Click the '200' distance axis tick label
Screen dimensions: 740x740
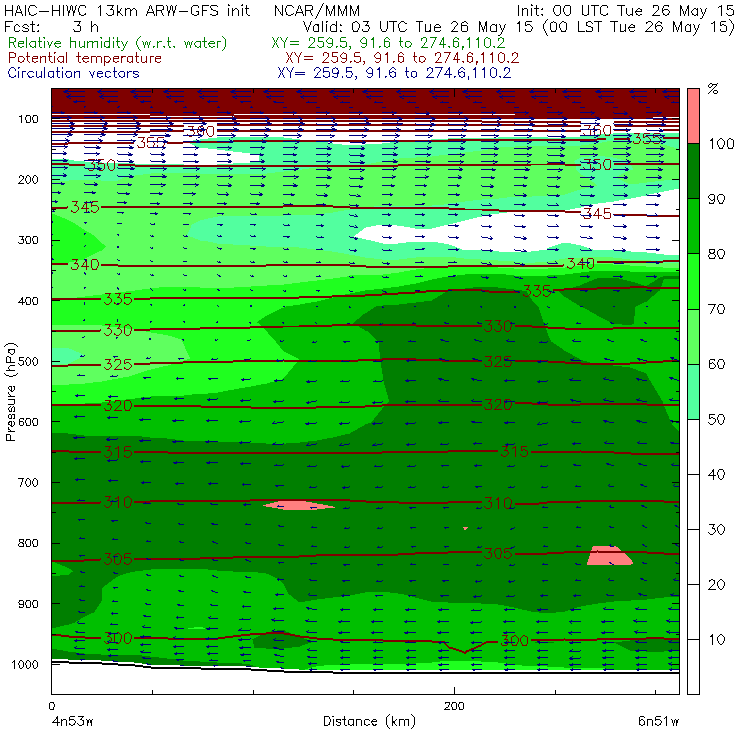tap(454, 706)
